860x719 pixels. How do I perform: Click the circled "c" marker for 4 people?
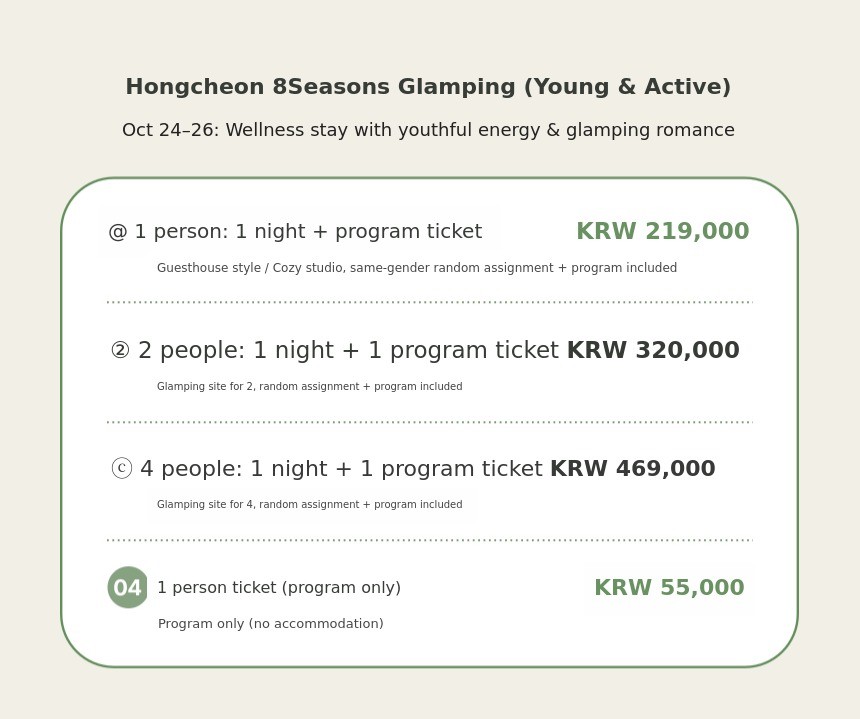coord(122,469)
